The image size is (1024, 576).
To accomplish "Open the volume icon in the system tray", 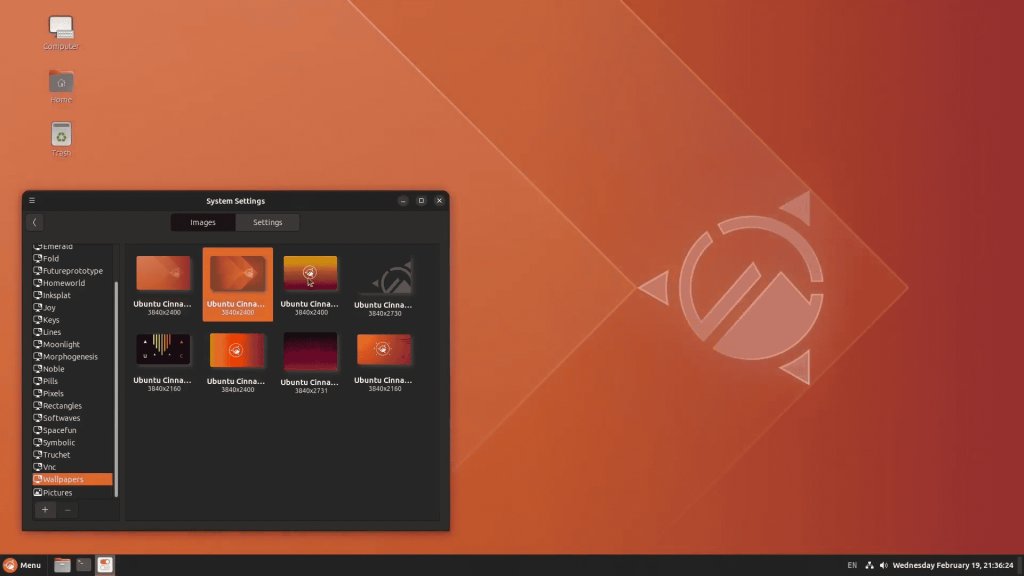I will [x=883, y=566].
